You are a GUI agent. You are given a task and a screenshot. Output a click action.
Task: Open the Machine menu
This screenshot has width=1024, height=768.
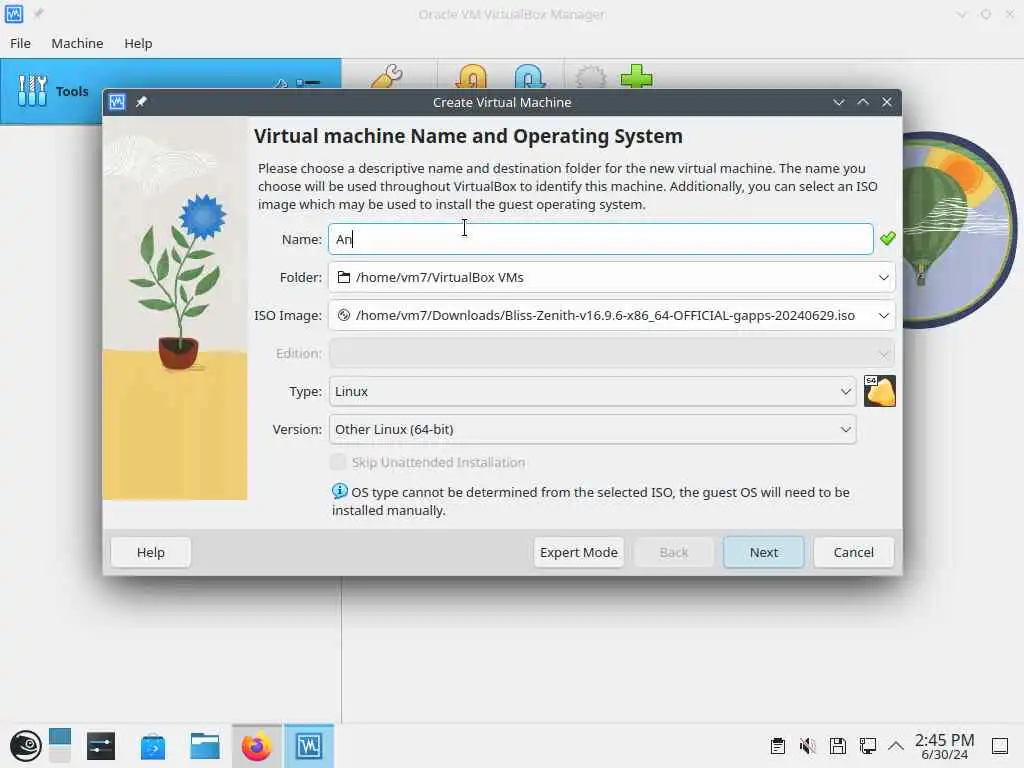tap(77, 43)
